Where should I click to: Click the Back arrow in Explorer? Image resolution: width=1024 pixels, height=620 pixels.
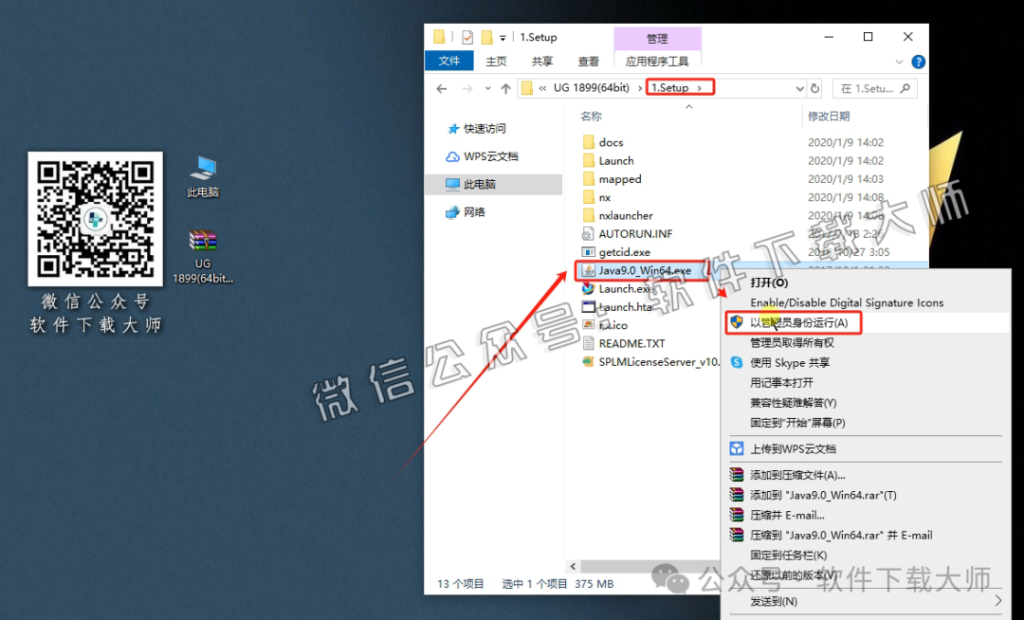[x=442, y=88]
